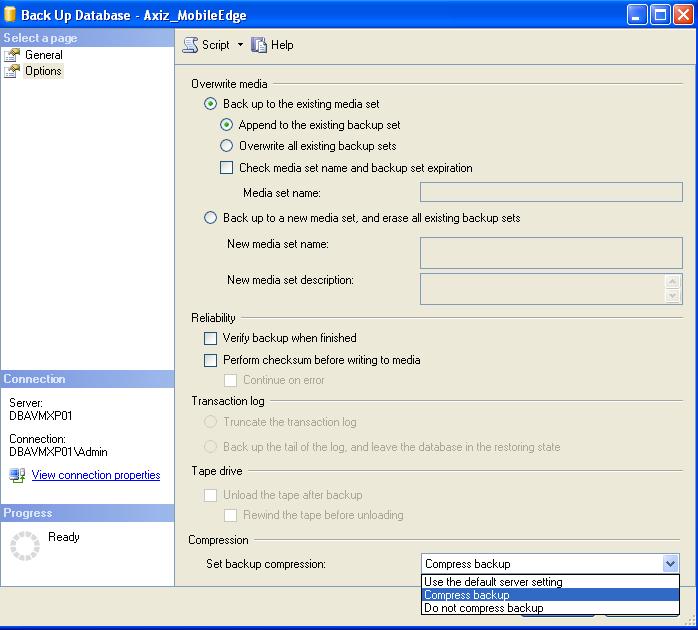Click the Options page icon
This screenshot has width=698, height=630.
(12, 71)
